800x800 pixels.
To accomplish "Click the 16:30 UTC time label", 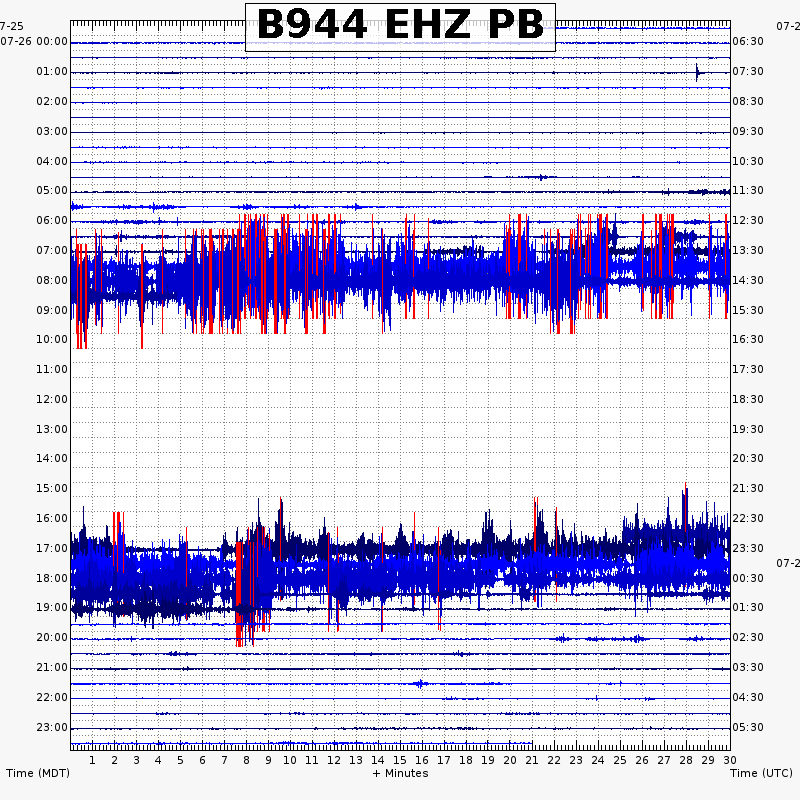I will (748, 339).
